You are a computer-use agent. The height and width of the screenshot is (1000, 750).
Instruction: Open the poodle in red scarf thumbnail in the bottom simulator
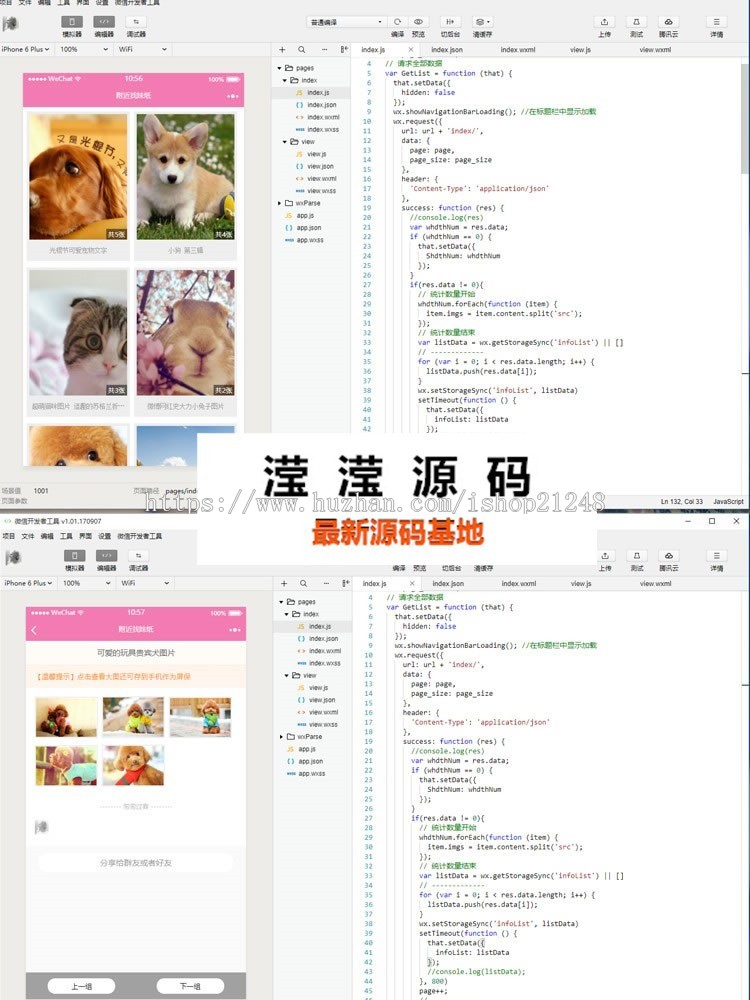pyautogui.click(x=133, y=765)
